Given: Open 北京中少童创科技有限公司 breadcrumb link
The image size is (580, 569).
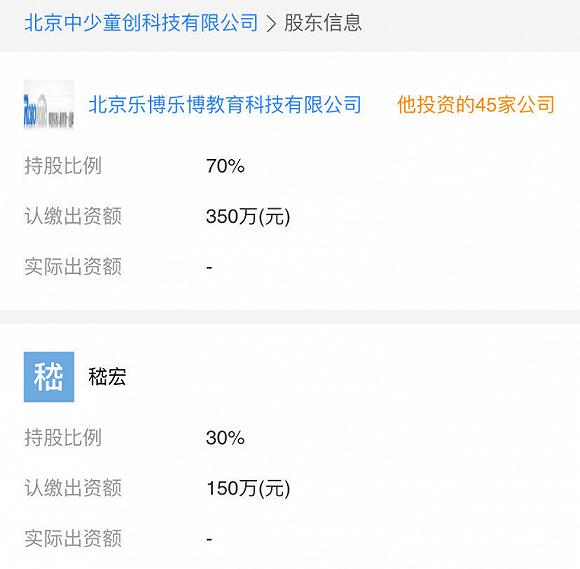Looking at the screenshot, I should pyautogui.click(x=141, y=23).
